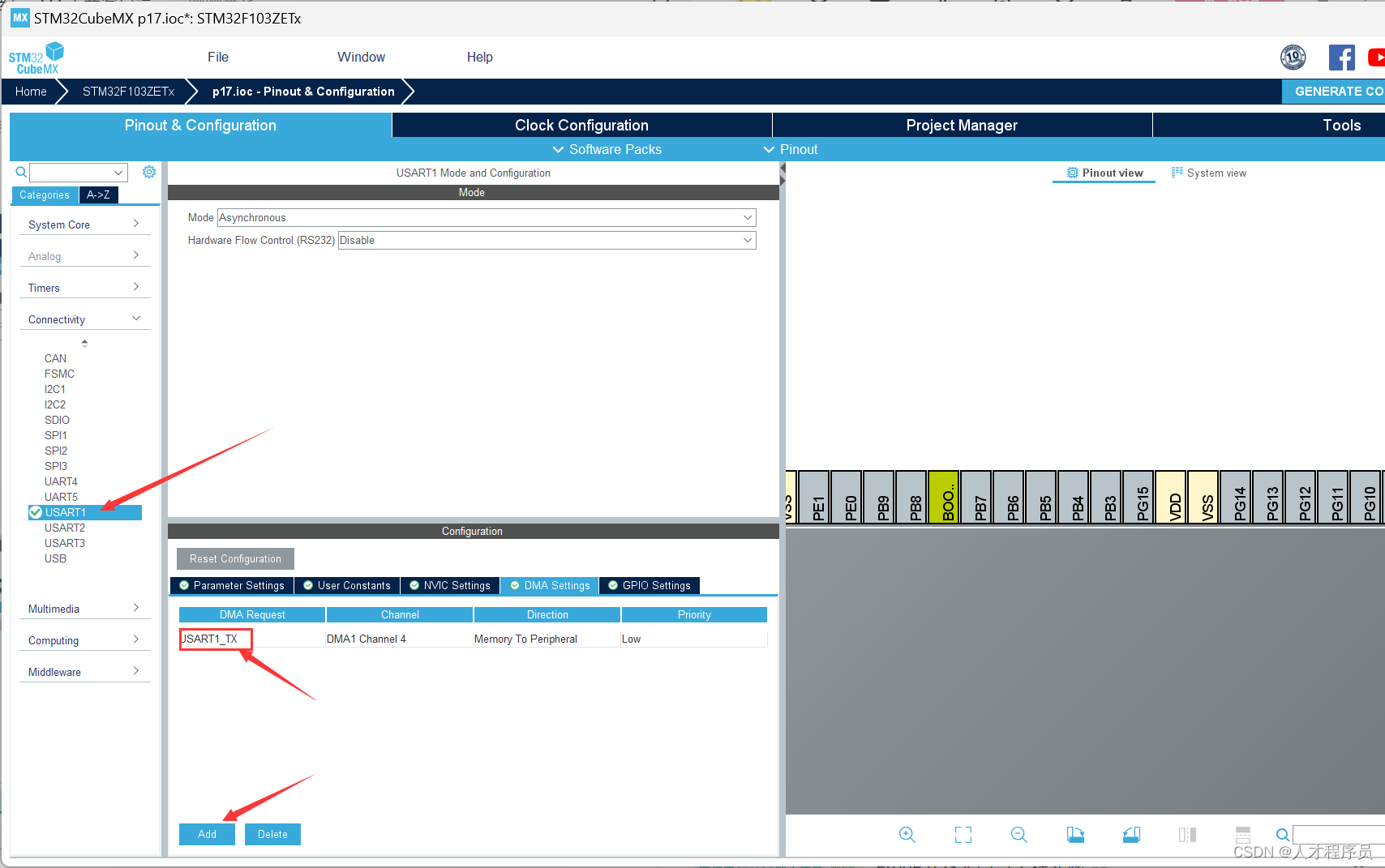The image size is (1385, 868).
Task: Open User Constants tab
Action: point(347,585)
